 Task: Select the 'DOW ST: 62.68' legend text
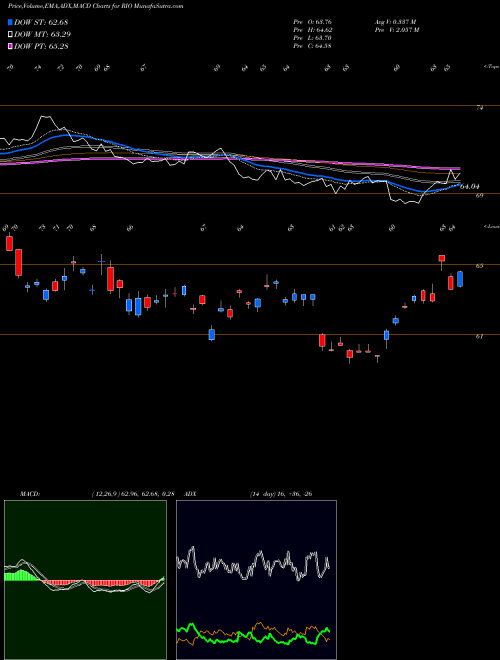click(41, 22)
